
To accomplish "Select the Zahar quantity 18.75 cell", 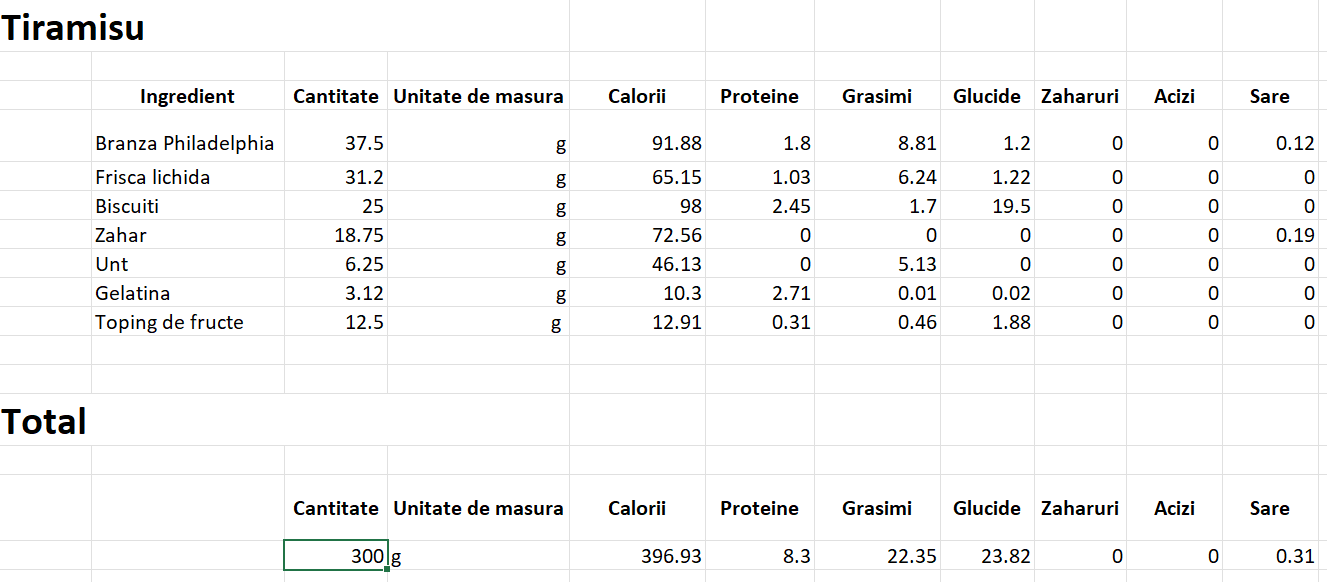I will click(x=336, y=235).
